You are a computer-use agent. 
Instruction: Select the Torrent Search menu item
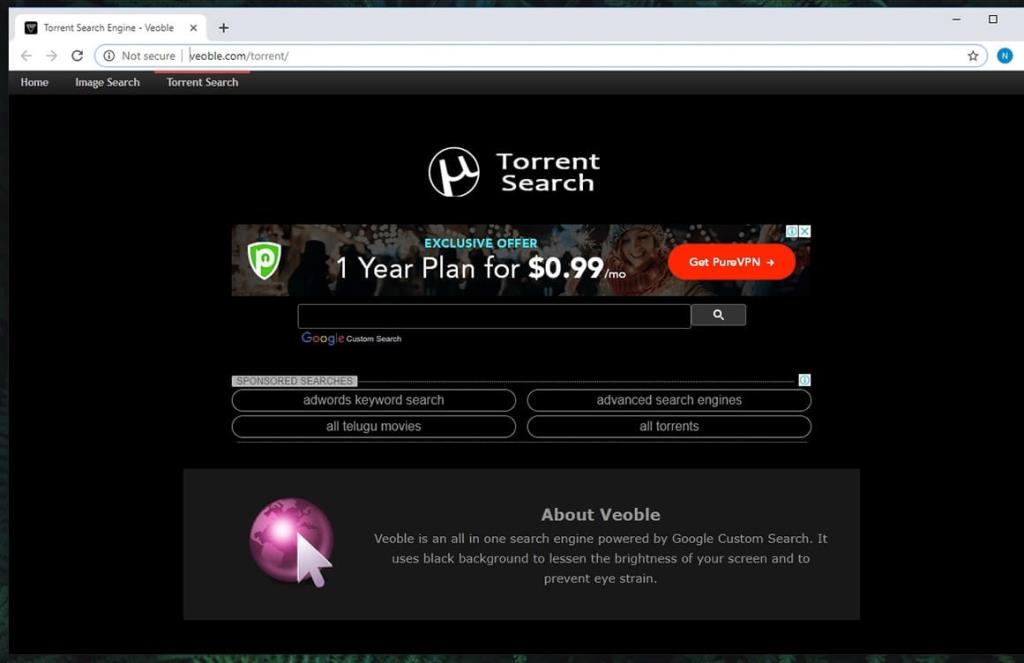tap(202, 82)
